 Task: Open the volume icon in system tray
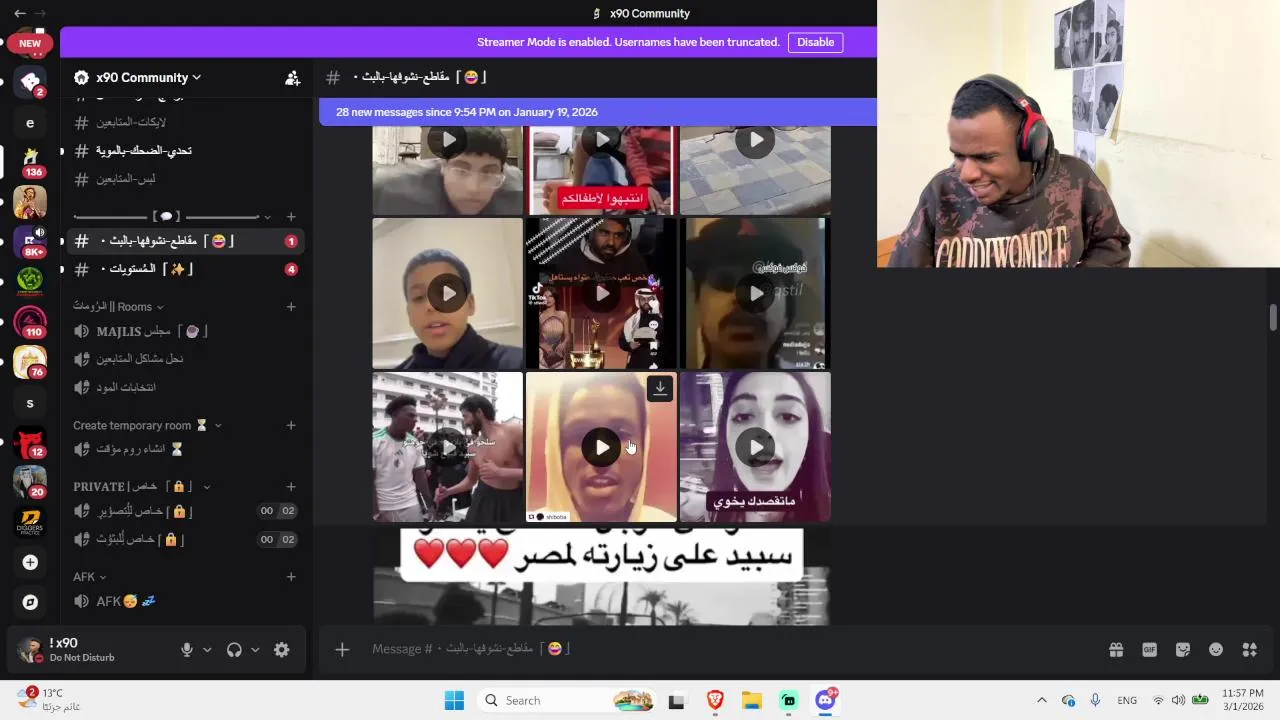tap(1178, 701)
